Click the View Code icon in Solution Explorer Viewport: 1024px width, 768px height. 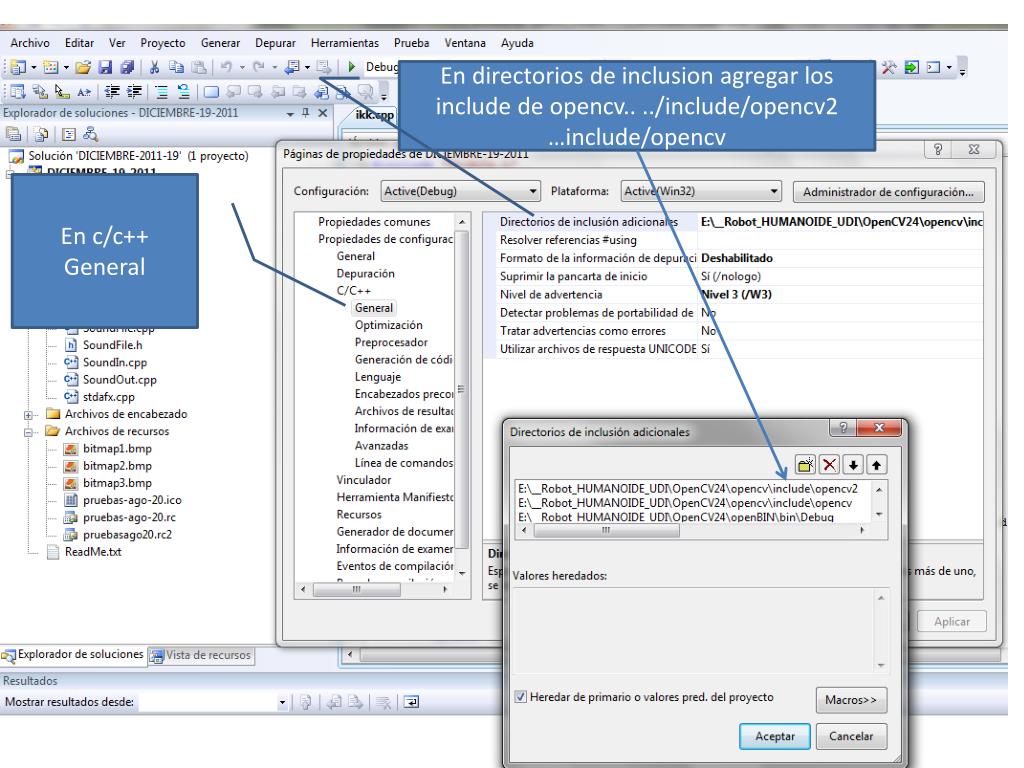(x=69, y=135)
